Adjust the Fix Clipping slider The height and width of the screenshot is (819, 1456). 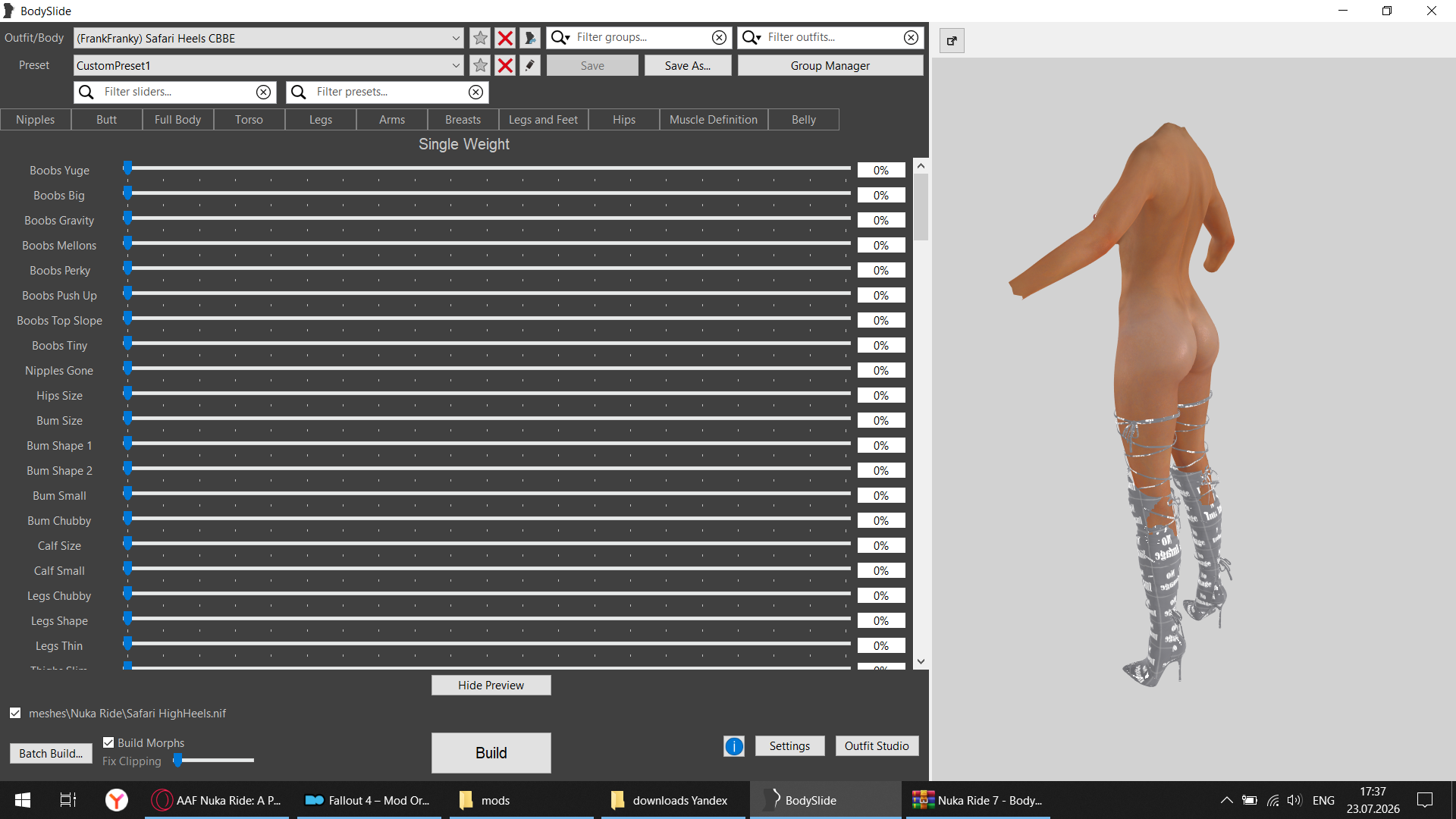click(x=214, y=760)
